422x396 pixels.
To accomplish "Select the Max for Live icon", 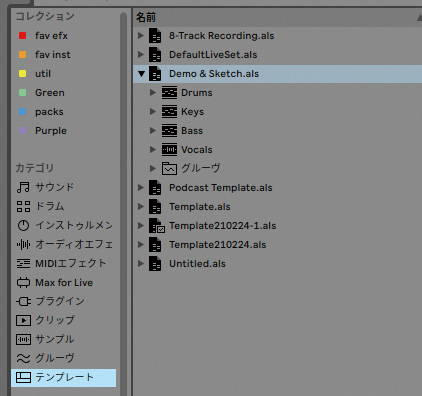I will pos(23,283).
